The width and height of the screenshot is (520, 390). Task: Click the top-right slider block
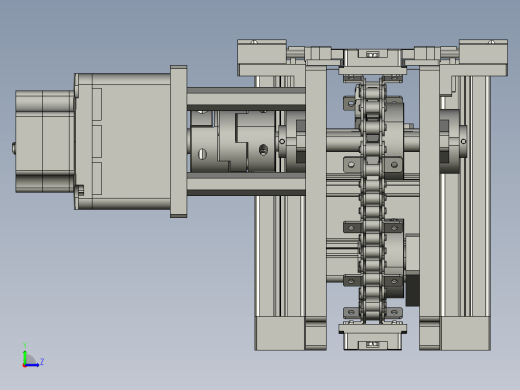point(483,57)
